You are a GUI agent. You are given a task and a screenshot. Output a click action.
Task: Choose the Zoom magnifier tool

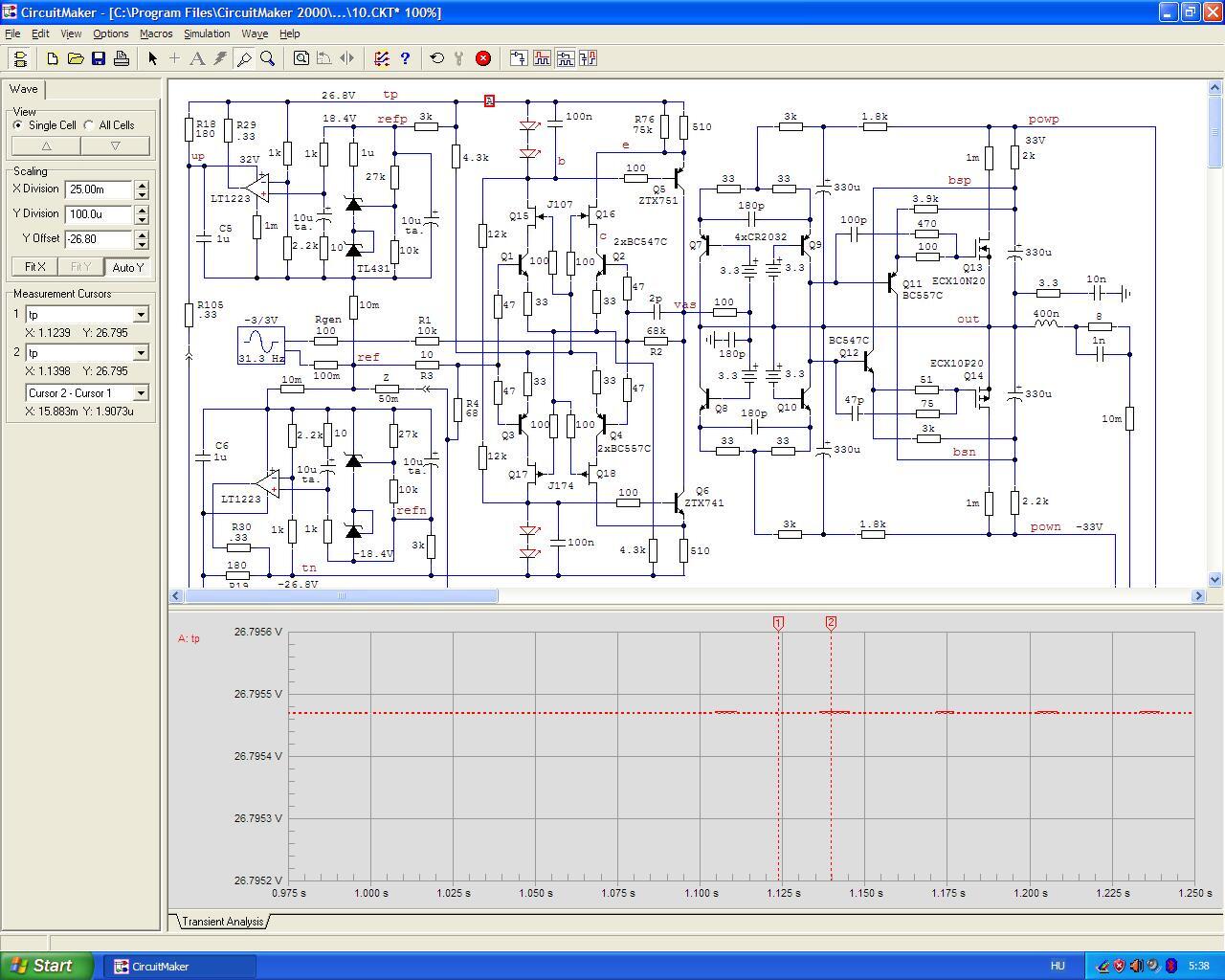[x=268, y=58]
